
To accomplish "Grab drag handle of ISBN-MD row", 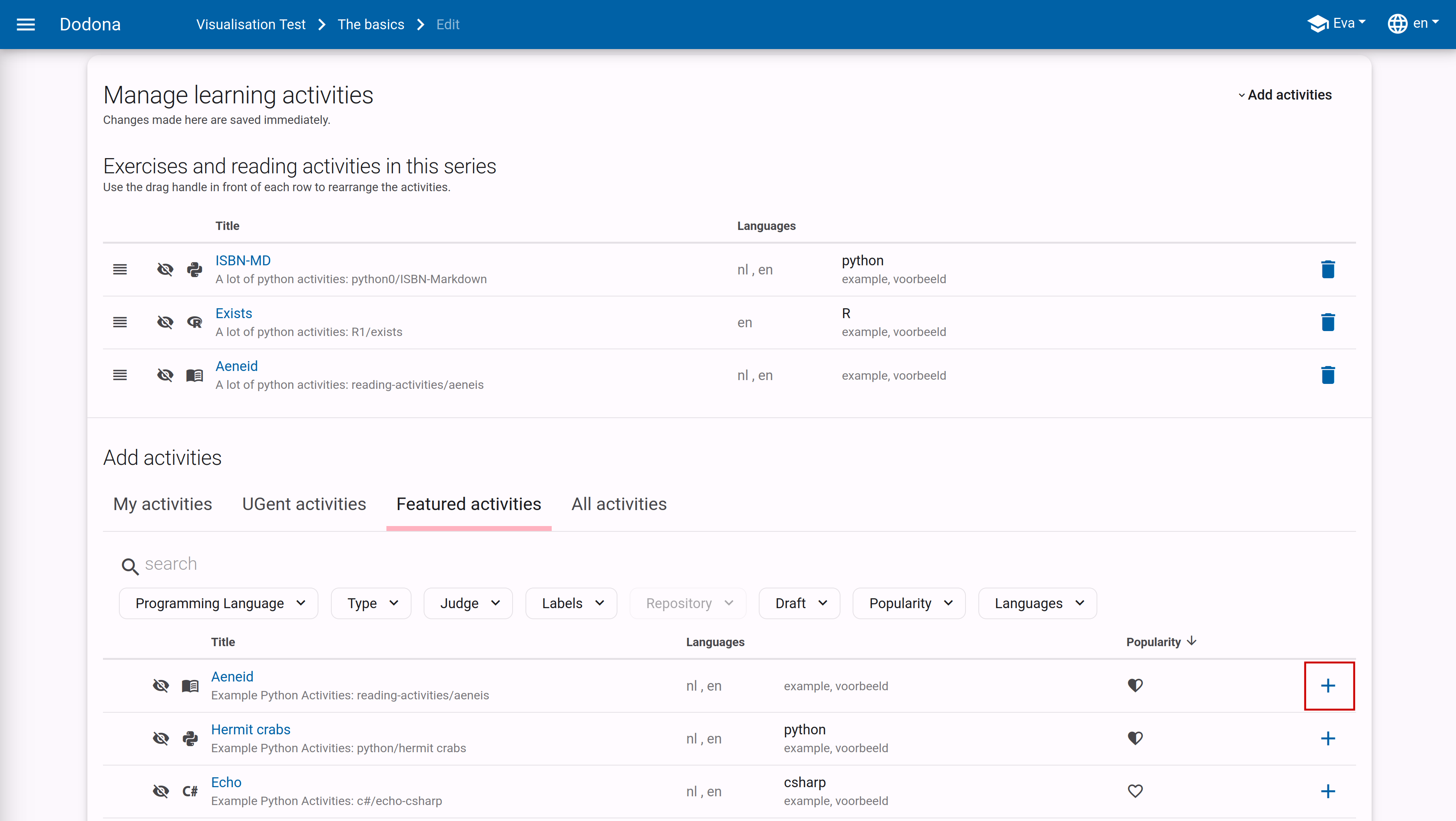I will tap(120, 269).
